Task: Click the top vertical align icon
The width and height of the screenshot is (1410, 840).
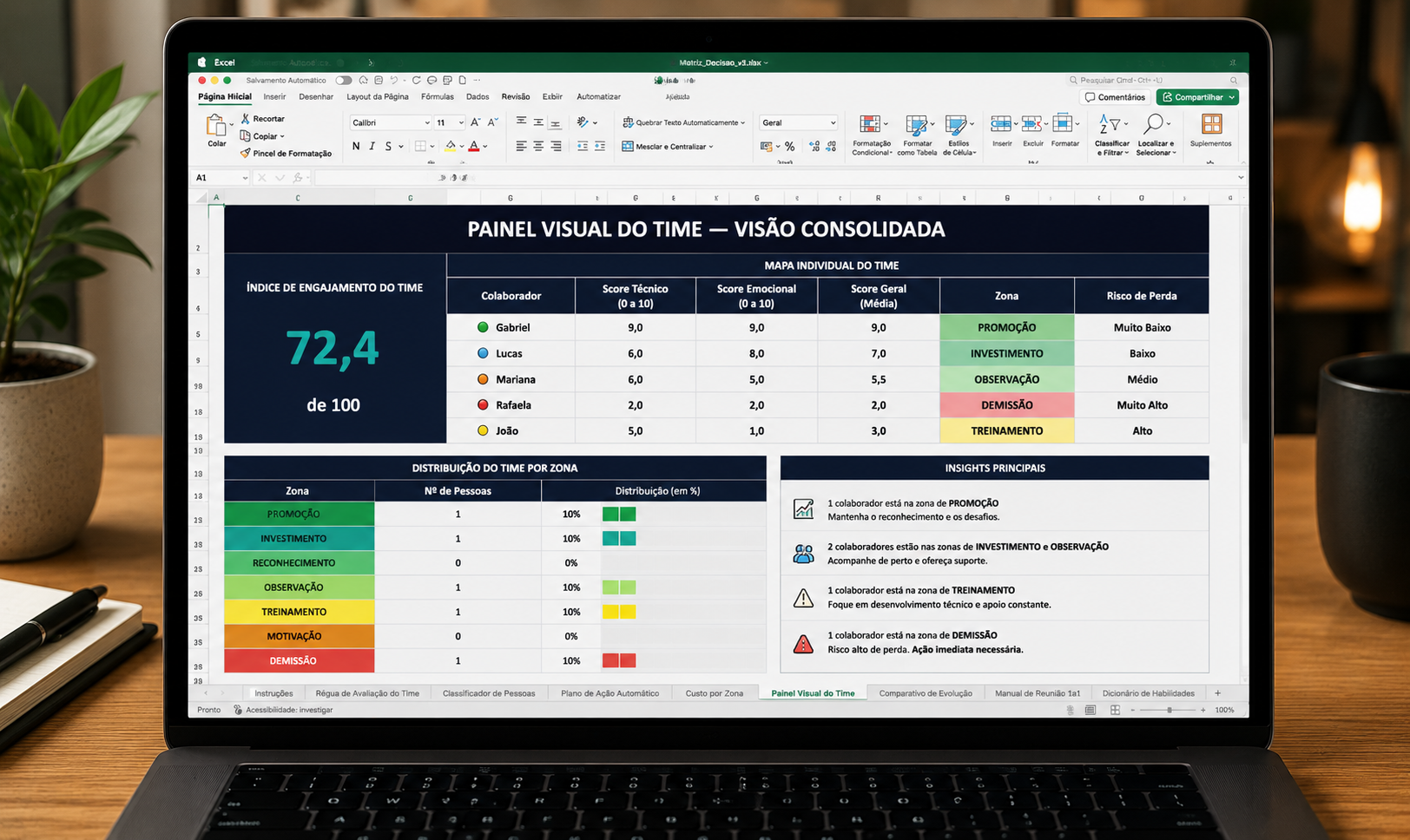Action: pyautogui.click(x=521, y=122)
